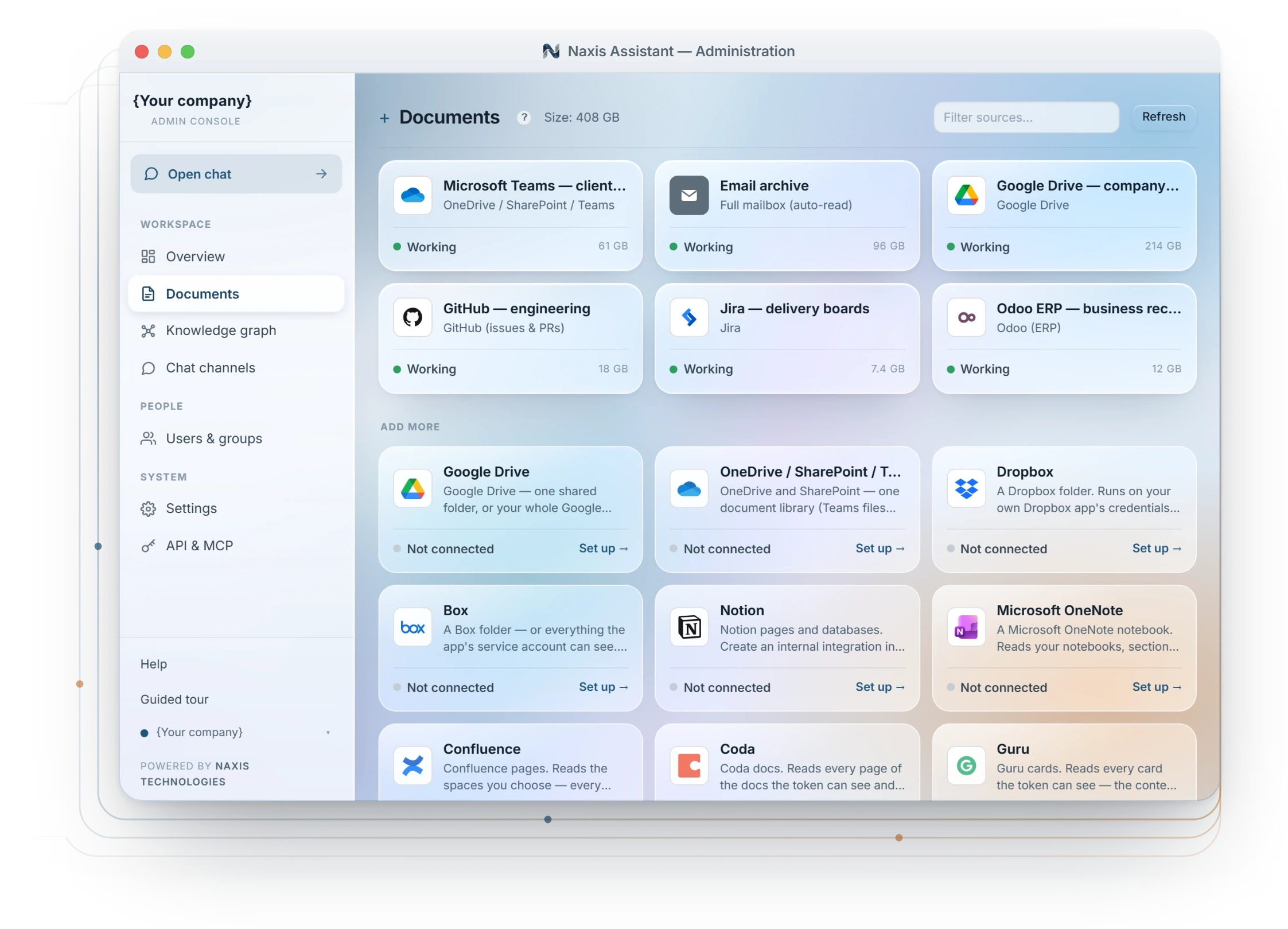This screenshot has height=929, width=1288.
Task: Open the Help link
Action: click(x=153, y=664)
